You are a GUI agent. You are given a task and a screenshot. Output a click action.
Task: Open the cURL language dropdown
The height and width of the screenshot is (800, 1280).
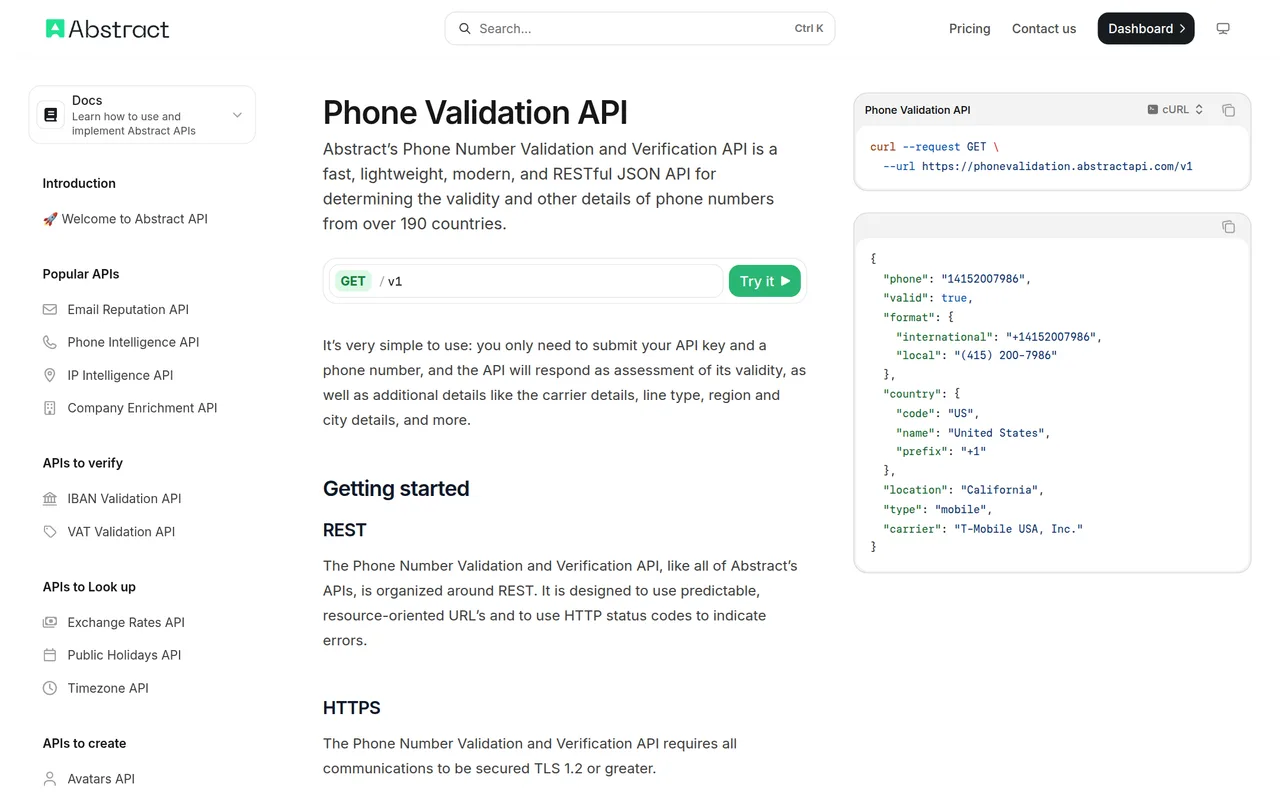point(1176,110)
